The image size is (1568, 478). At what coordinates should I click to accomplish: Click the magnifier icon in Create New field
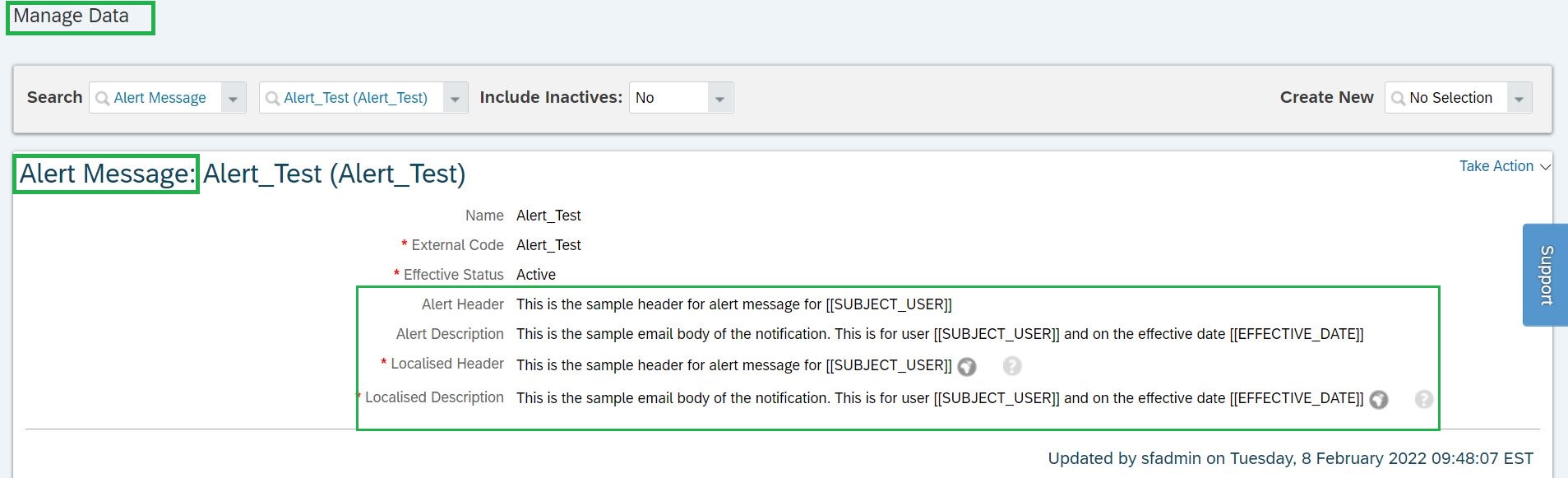pos(1399,99)
